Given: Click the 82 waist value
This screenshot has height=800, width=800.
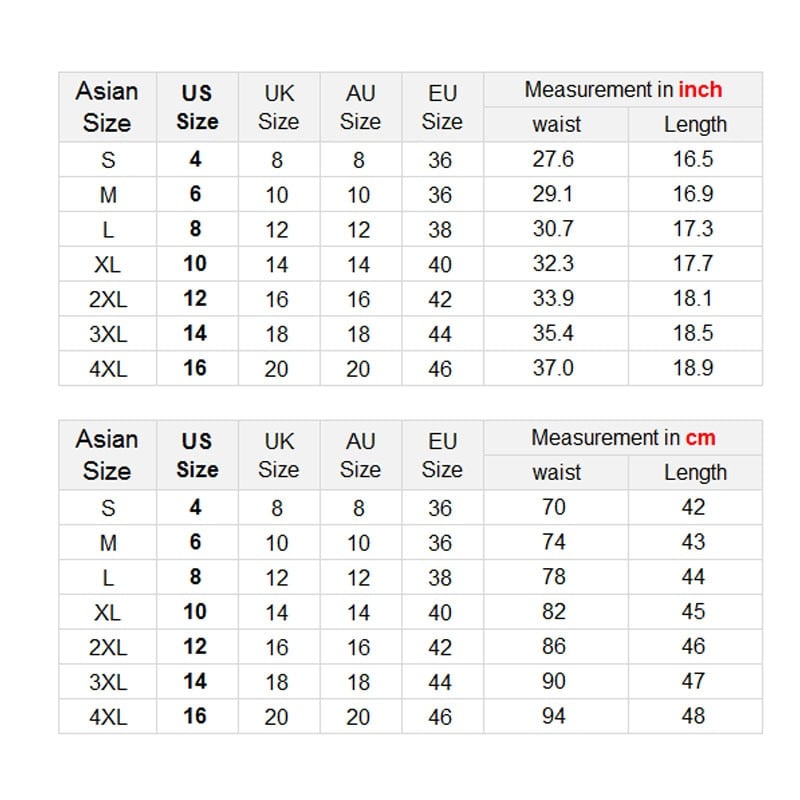Looking at the screenshot, I should tap(554, 612).
